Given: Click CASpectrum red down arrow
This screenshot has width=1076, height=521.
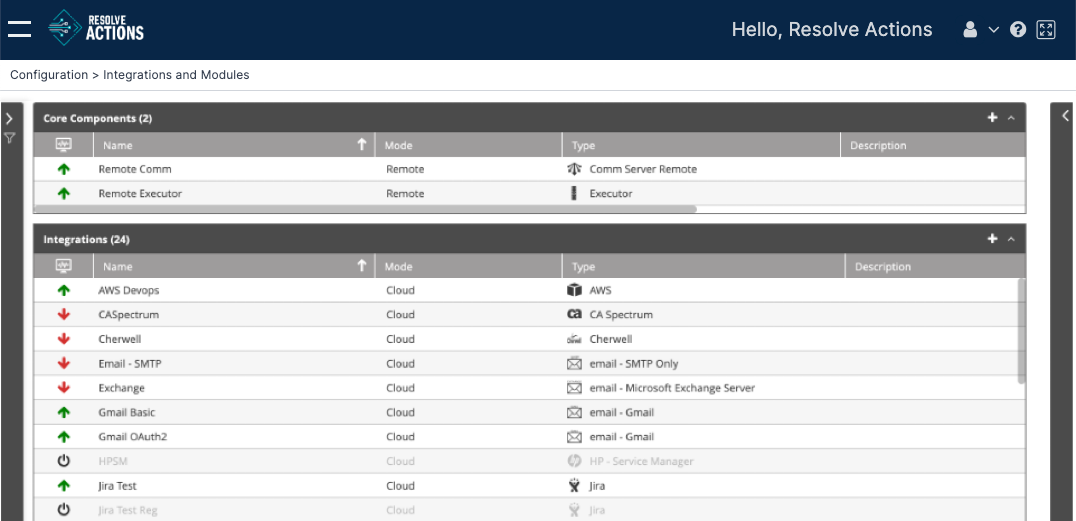Looking at the screenshot, I should tap(64, 314).
